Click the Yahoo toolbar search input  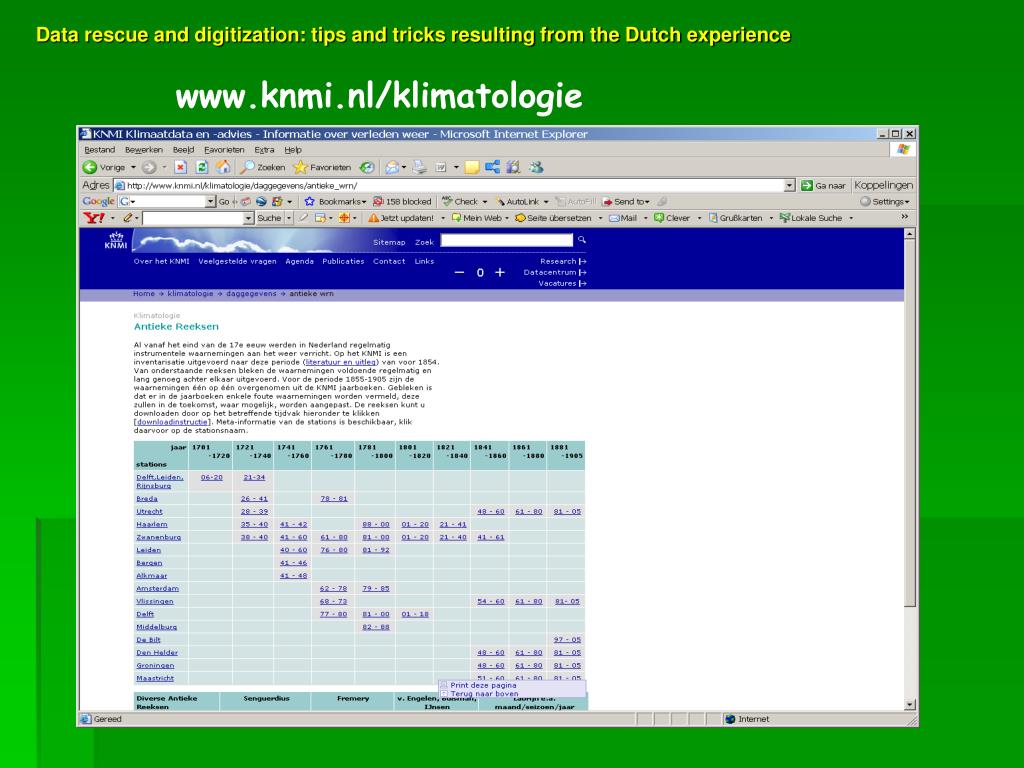pos(193,217)
